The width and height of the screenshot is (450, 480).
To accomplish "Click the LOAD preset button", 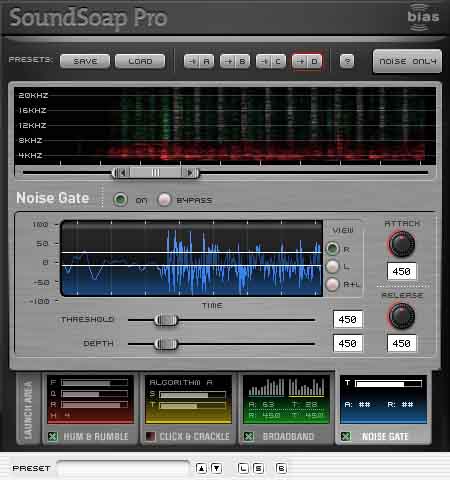I will (x=140, y=61).
